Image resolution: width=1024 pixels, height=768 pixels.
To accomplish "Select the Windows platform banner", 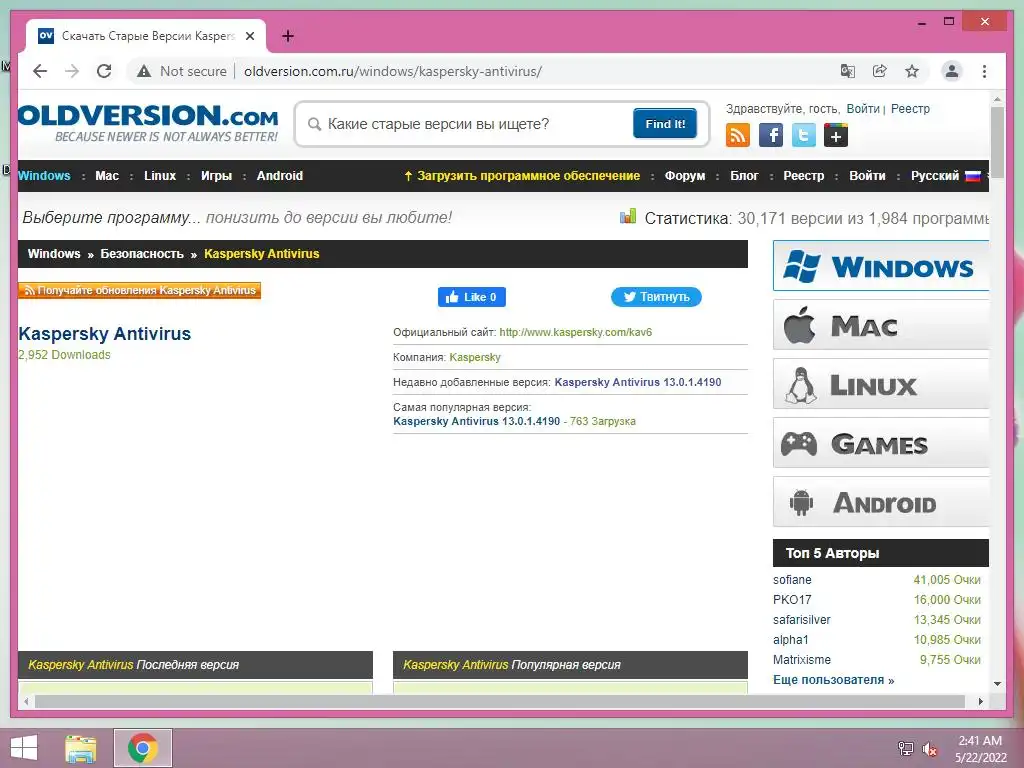I will click(x=881, y=266).
